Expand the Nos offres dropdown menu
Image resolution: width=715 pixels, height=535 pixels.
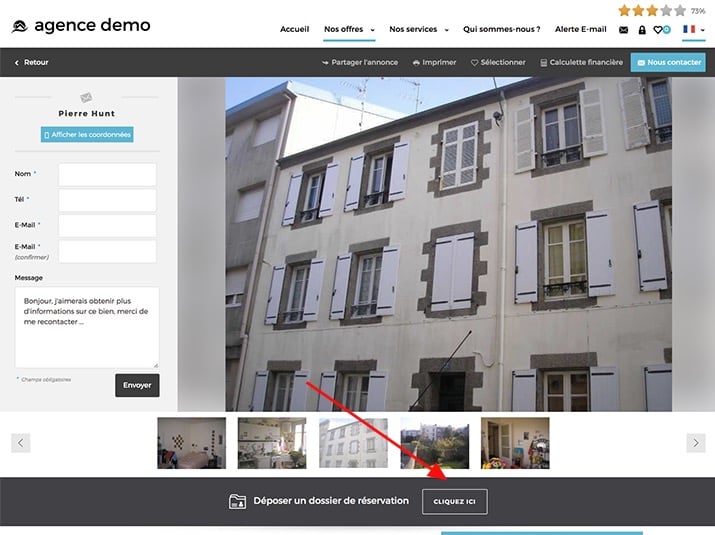coord(349,30)
